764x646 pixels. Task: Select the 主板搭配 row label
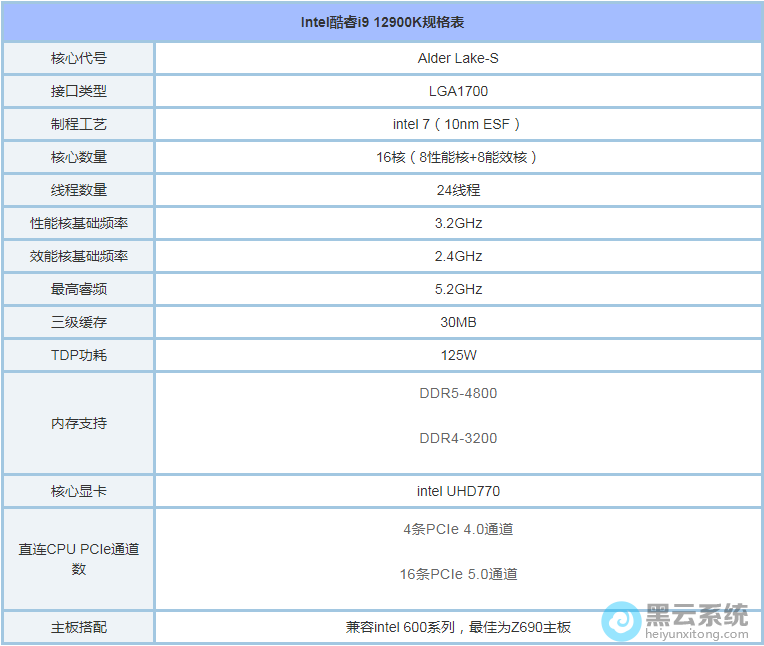79,627
